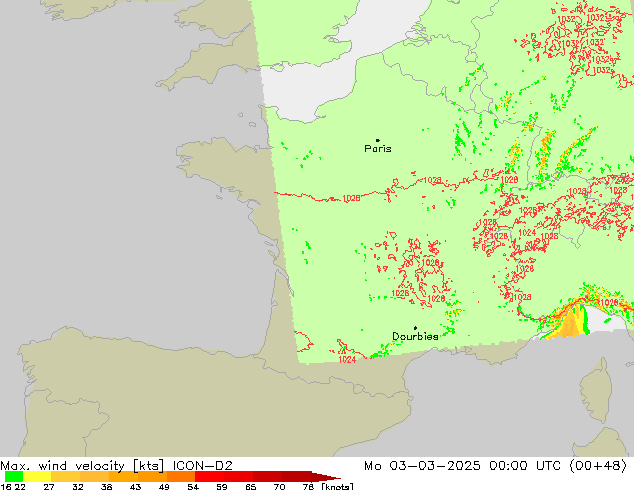The width and height of the screenshot is (634, 490).
Task: Click the yellow 22-27 knots legend swatch
Action: click(37, 476)
